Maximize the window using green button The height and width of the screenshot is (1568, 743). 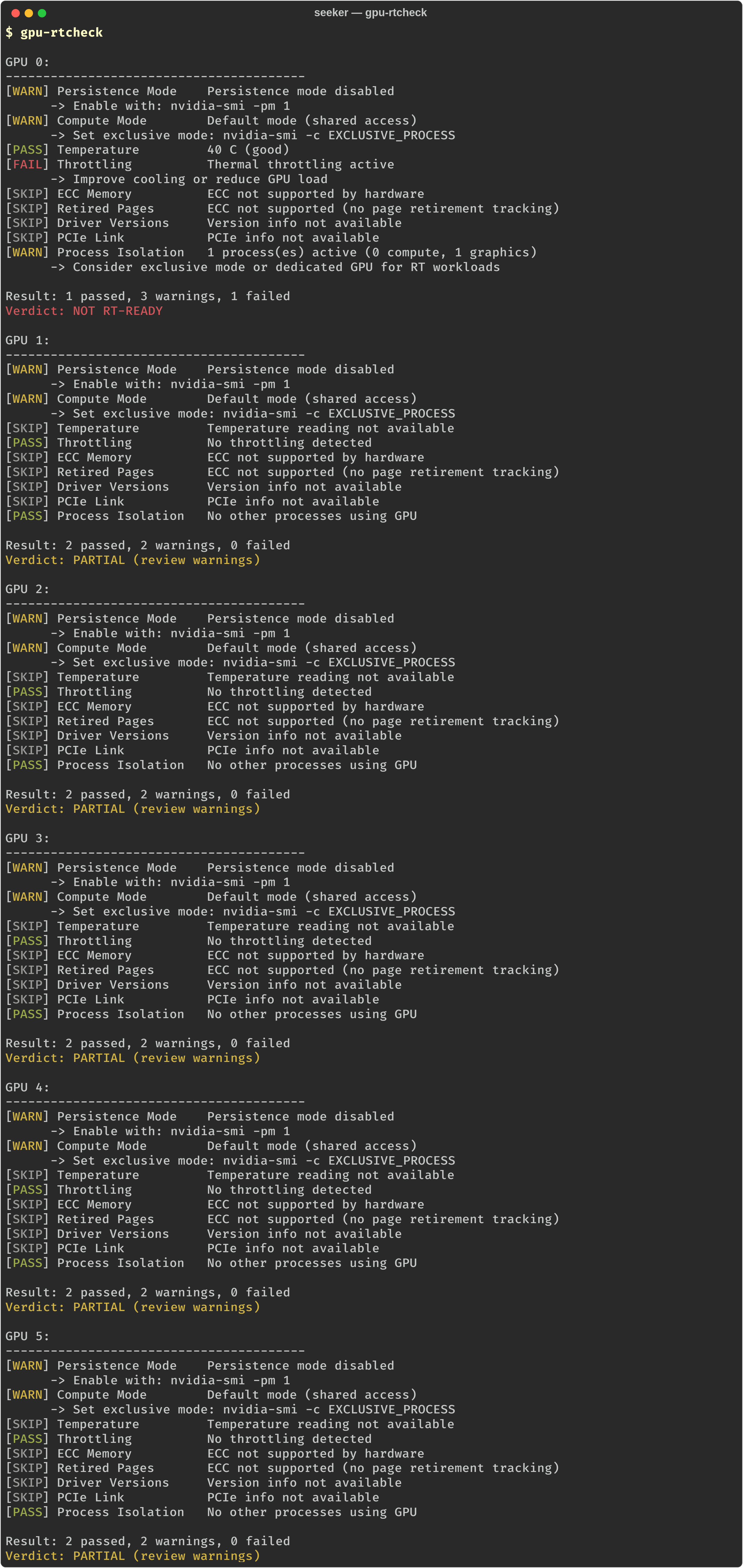pos(42,13)
